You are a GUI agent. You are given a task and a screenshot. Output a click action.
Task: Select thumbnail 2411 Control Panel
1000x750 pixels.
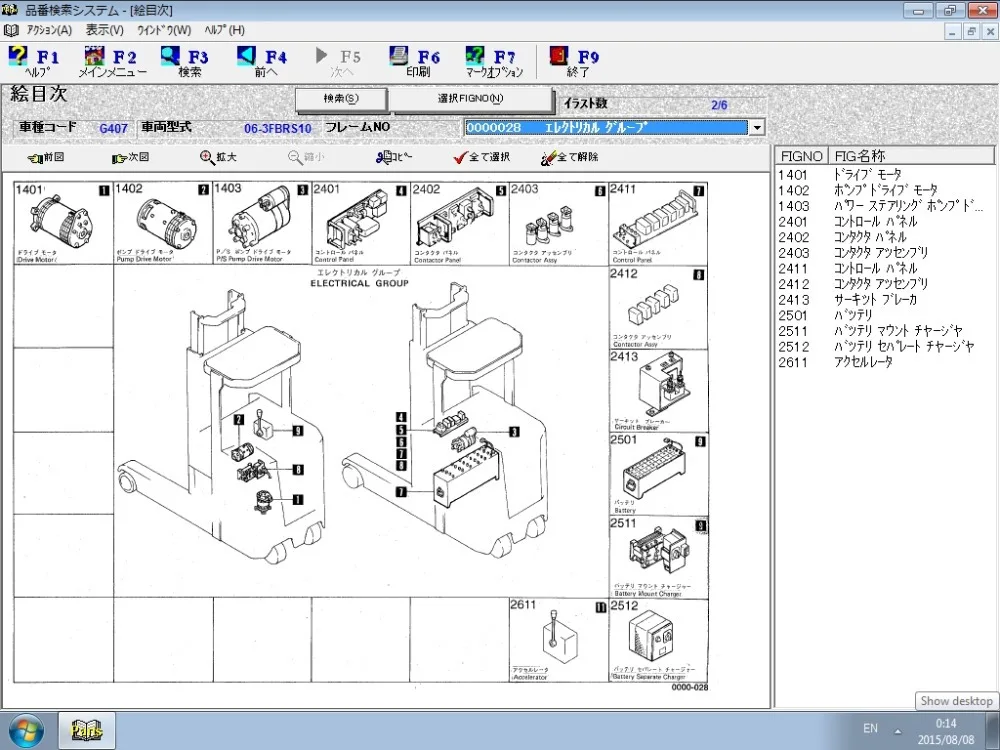(658, 223)
